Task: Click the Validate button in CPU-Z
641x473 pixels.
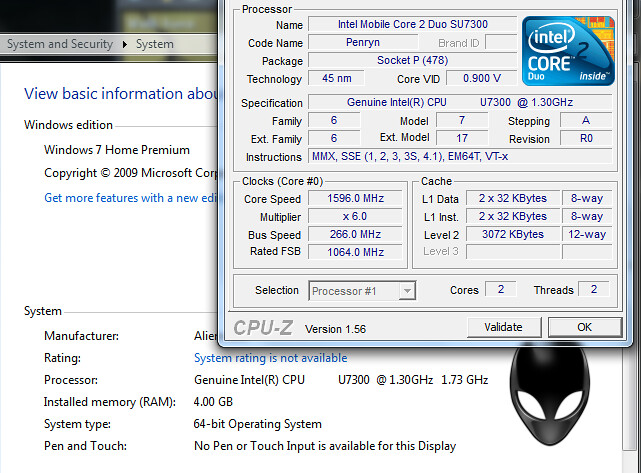Action: [504, 327]
